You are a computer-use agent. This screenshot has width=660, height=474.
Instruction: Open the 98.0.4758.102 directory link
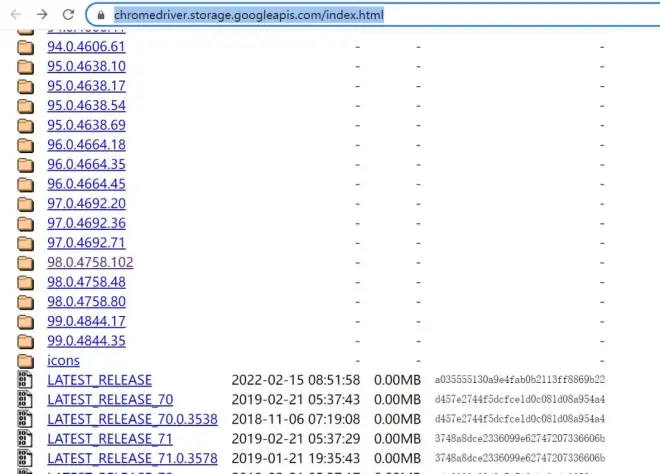90,262
